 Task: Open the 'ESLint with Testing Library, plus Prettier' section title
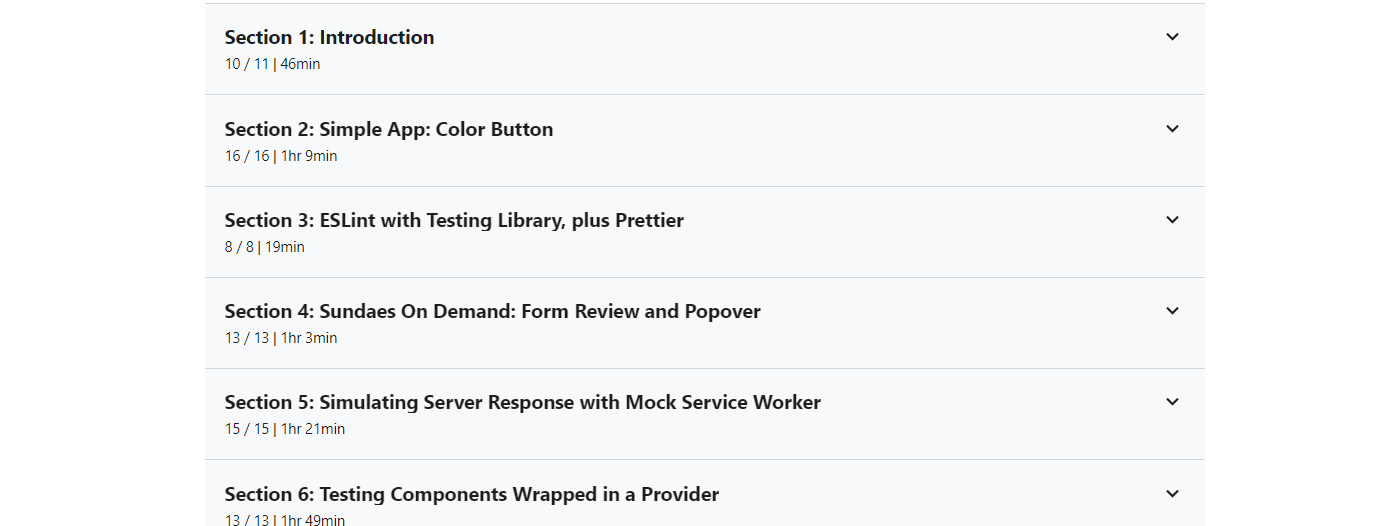click(454, 221)
